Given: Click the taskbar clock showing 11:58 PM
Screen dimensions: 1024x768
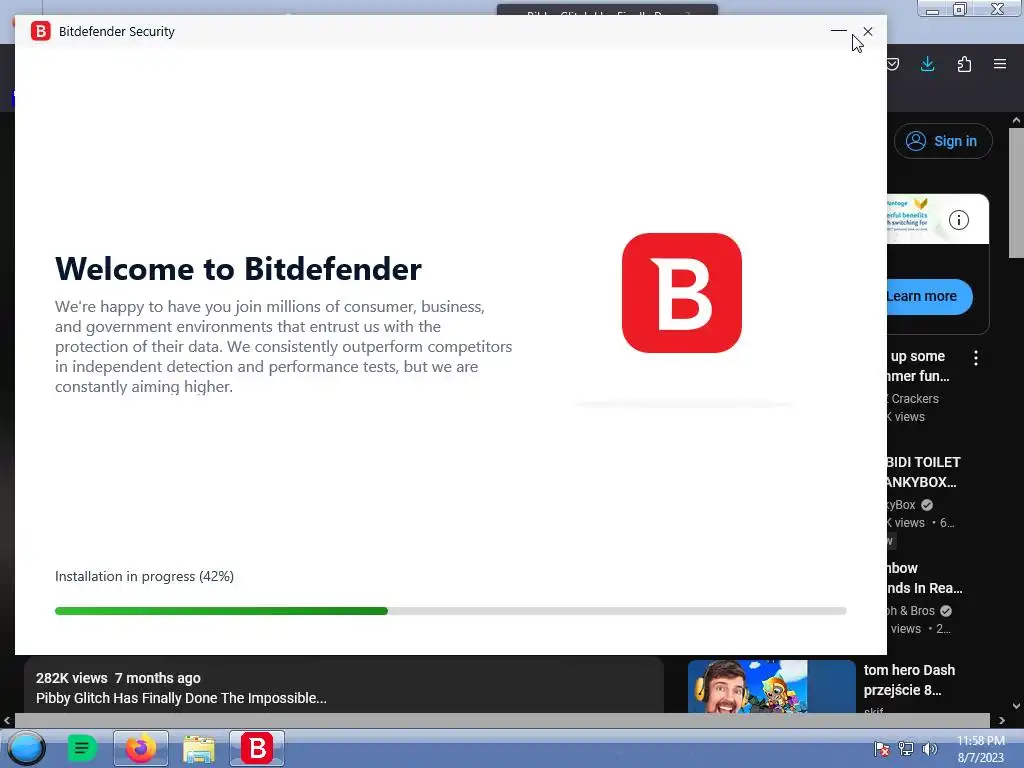Looking at the screenshot, I should click(x=980, y=749).
